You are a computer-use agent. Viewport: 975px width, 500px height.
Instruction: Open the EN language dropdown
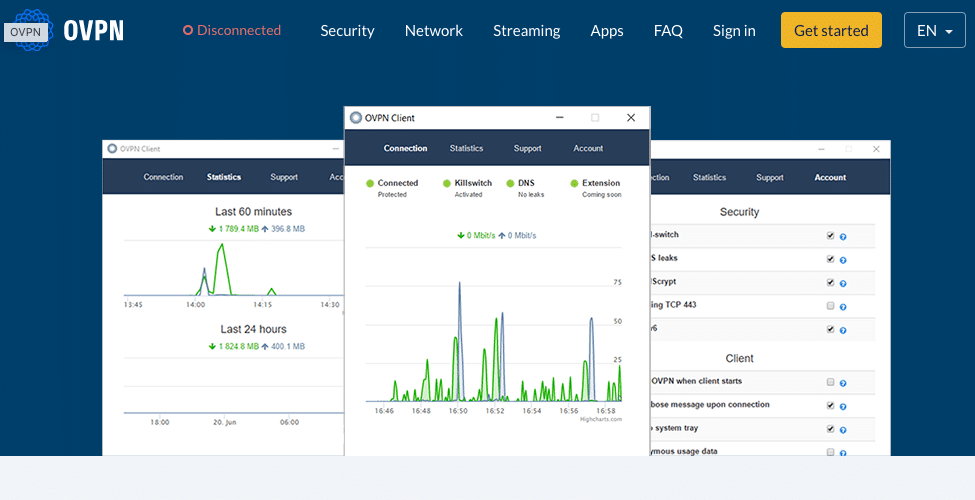pos(934,30)
